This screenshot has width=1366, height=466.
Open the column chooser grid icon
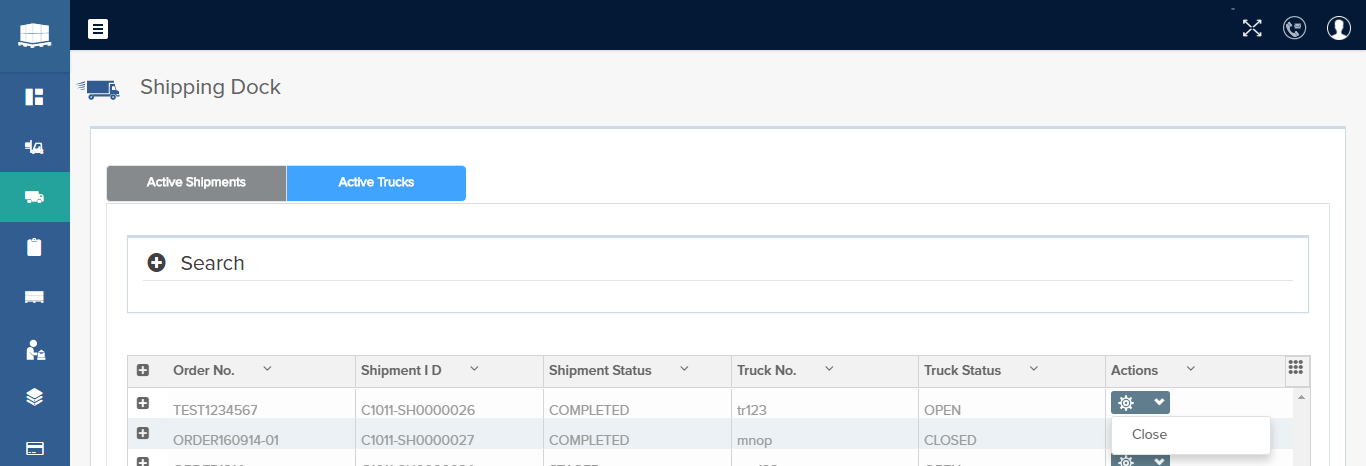pos(1296,368)
